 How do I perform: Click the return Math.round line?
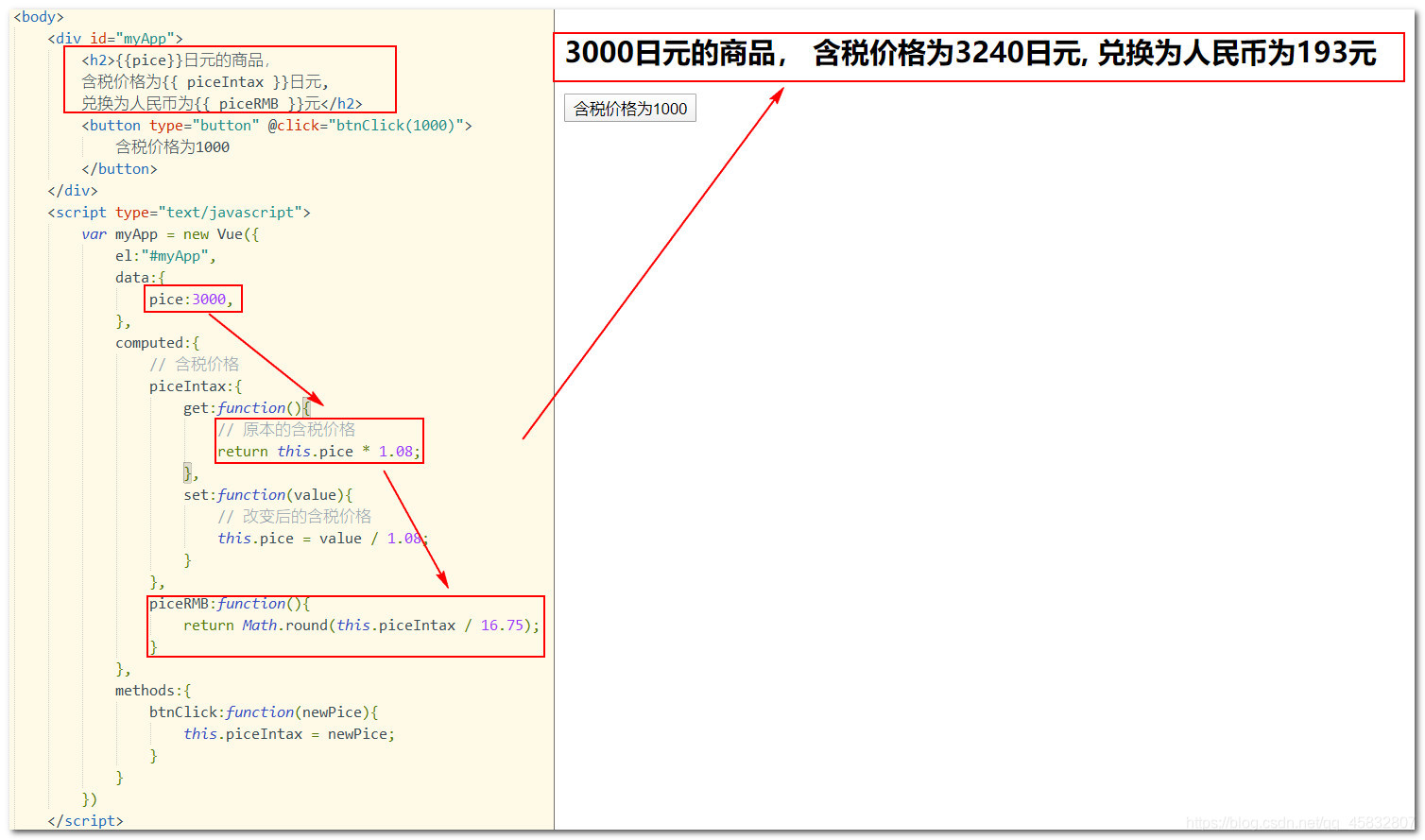(x=362, y=626)
